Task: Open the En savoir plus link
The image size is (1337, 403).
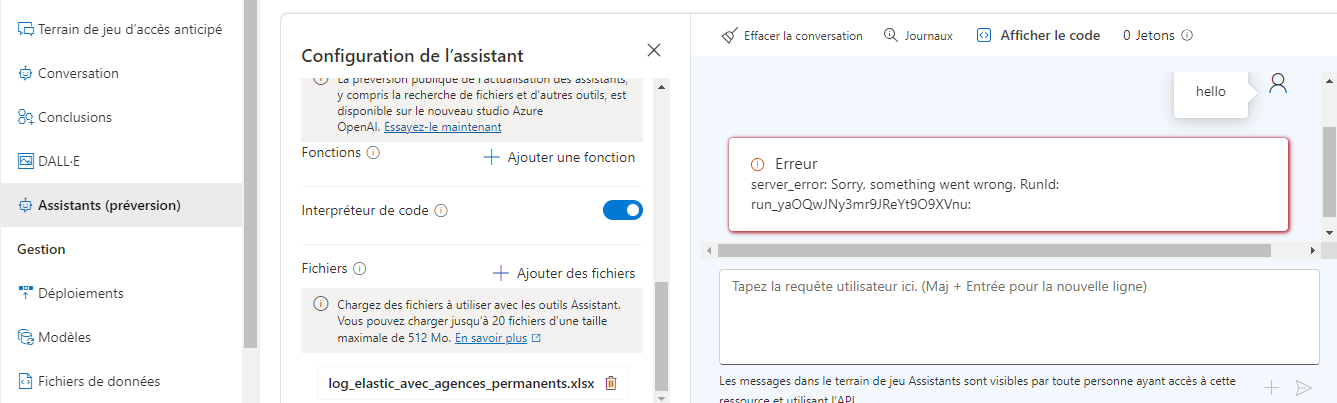Action: (x=497, y=338)
